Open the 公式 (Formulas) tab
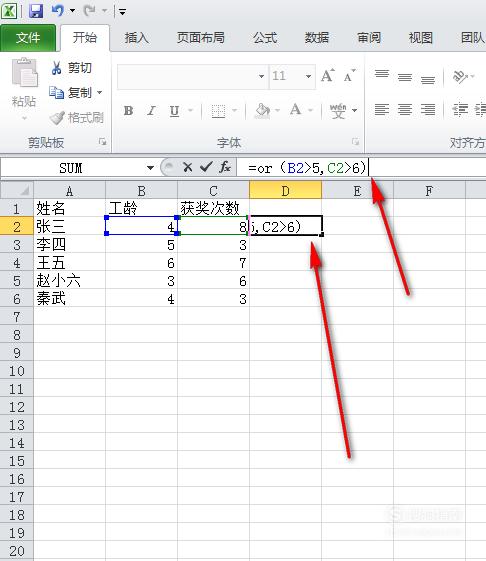486x561 pixels. pyautogui.click(x=265, y=38)
